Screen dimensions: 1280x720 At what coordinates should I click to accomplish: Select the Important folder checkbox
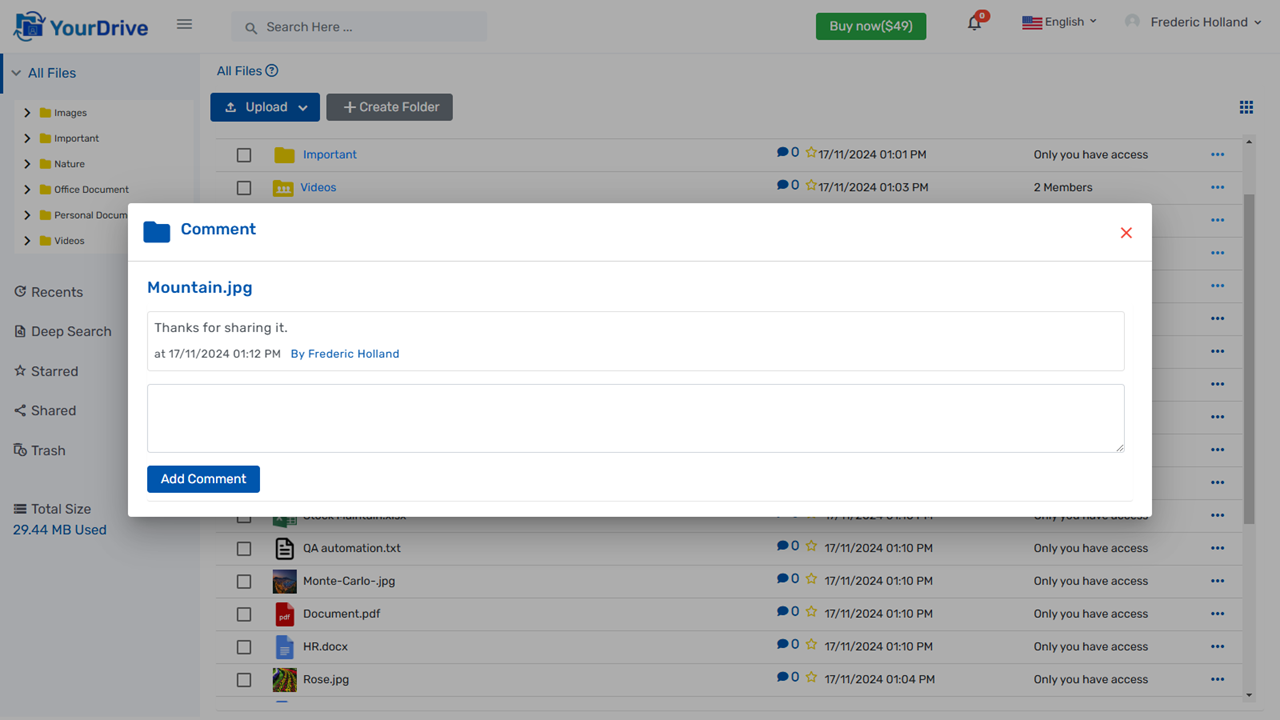pyautogui.click(x=244, y=155)
